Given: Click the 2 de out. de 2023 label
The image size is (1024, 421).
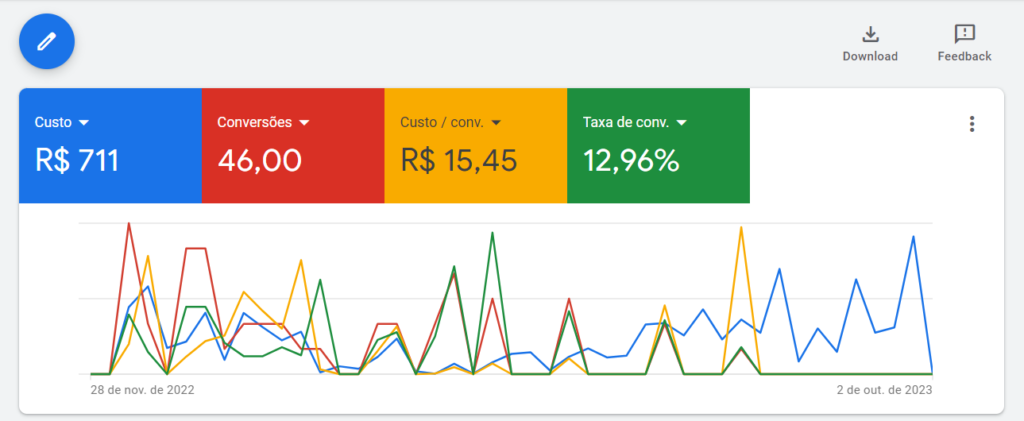Looking at the screenshot, I should click(x=885, y=390).
